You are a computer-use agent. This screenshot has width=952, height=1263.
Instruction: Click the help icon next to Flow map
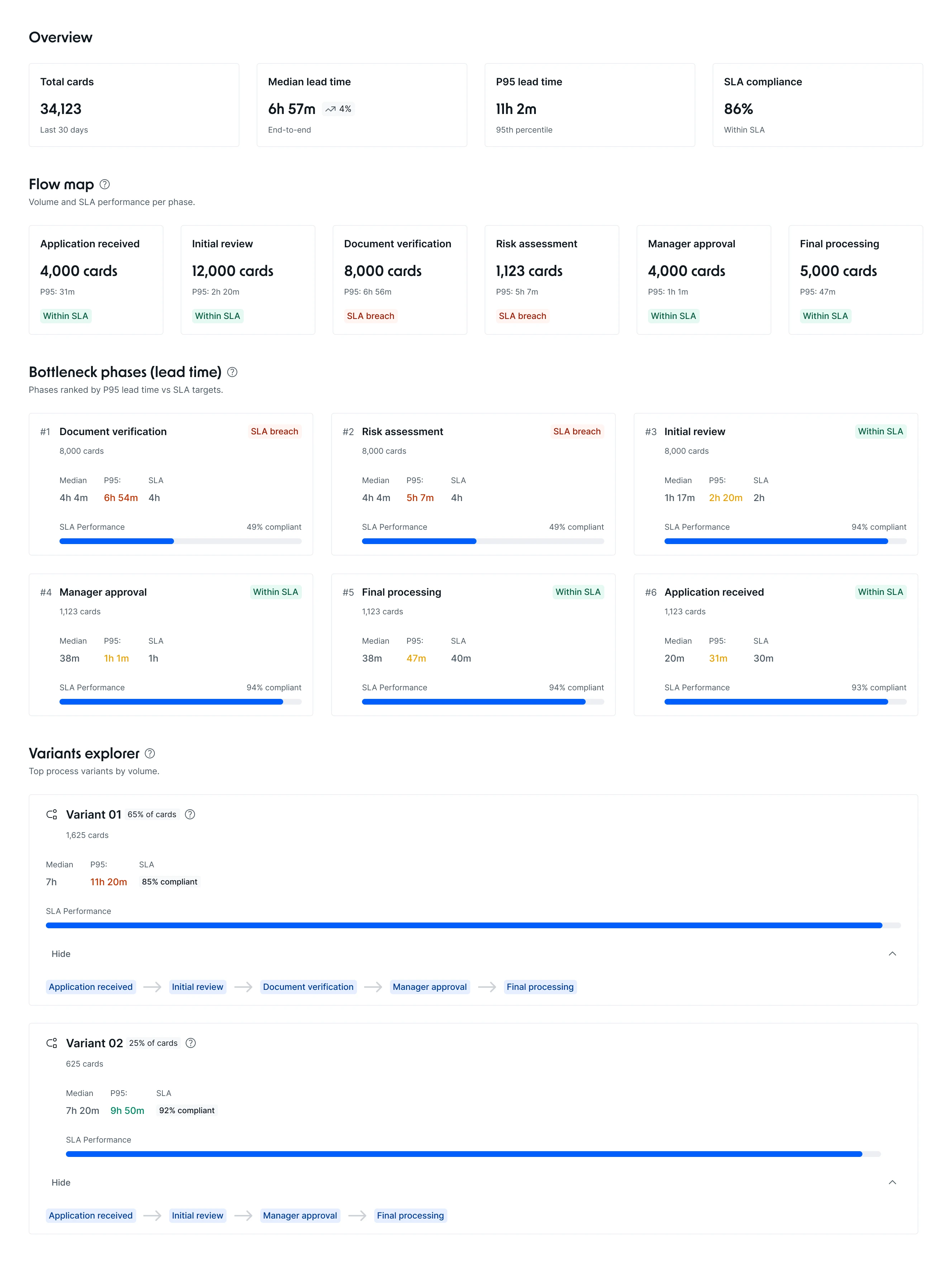coord(105,184)
